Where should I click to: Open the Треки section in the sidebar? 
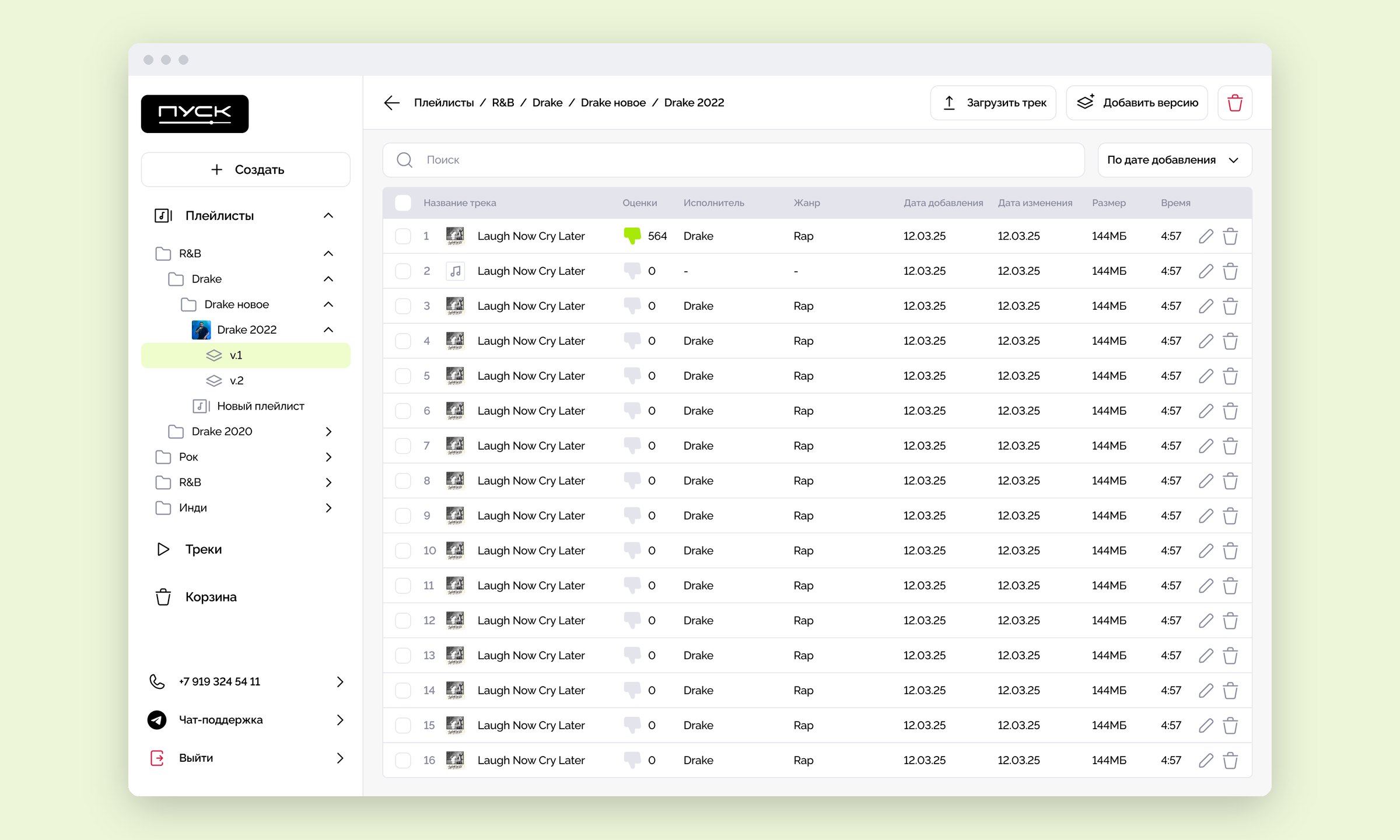coord(204,549)
